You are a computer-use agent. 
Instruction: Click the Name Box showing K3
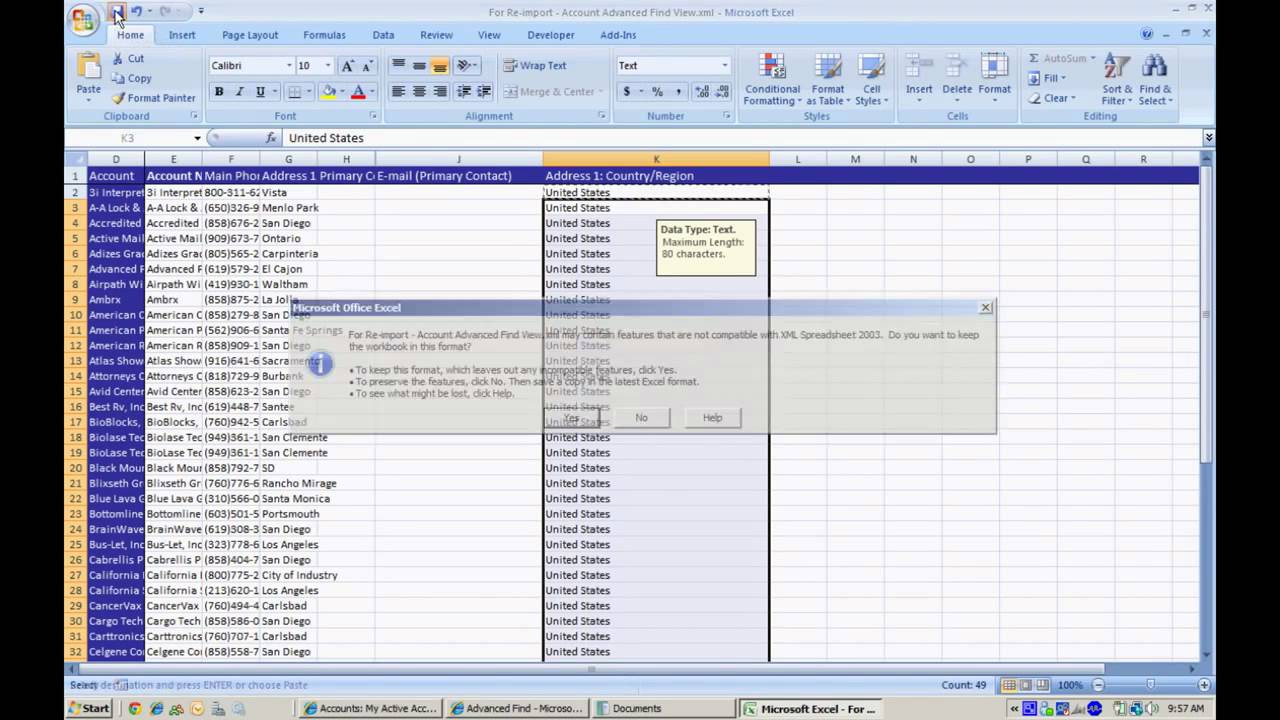pos(128,138)
